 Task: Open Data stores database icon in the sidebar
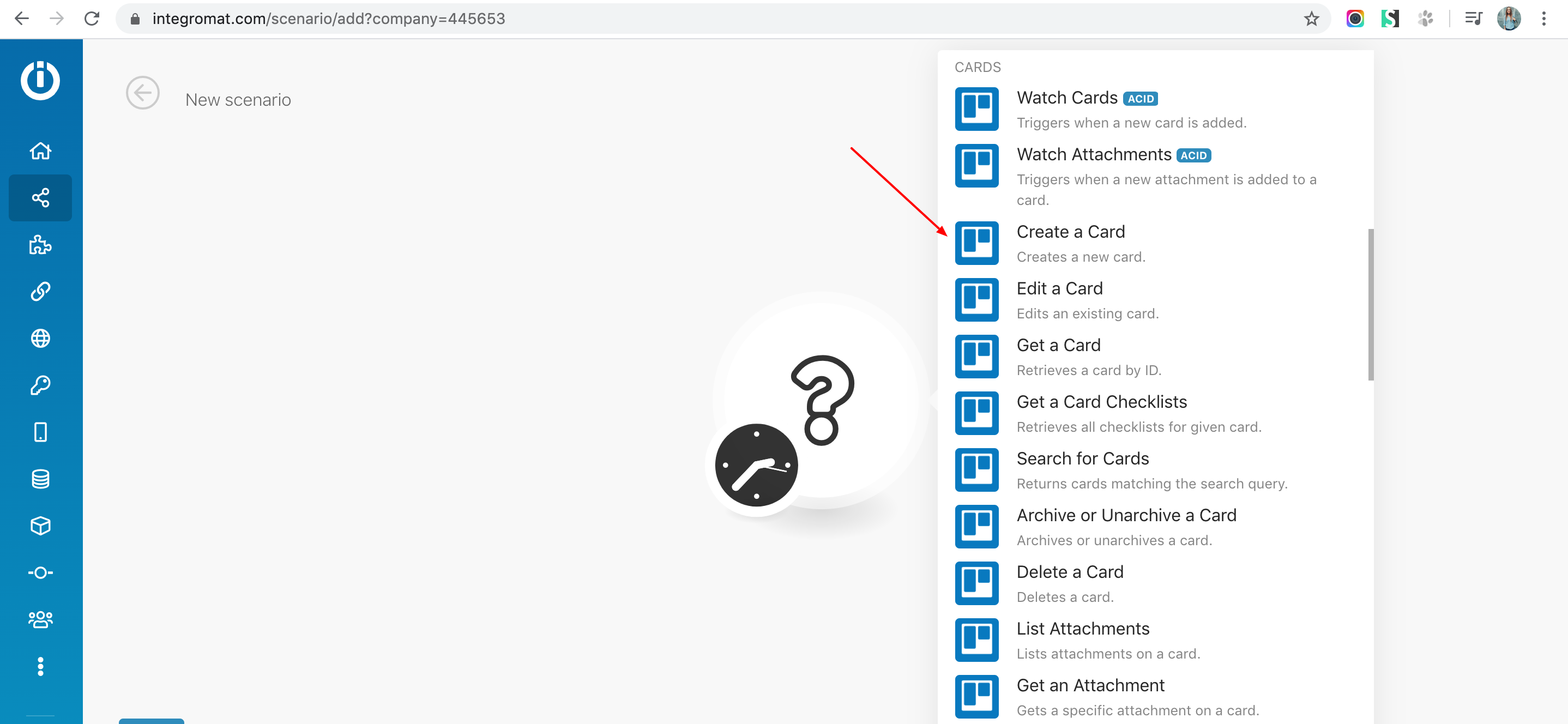[40, 479]
